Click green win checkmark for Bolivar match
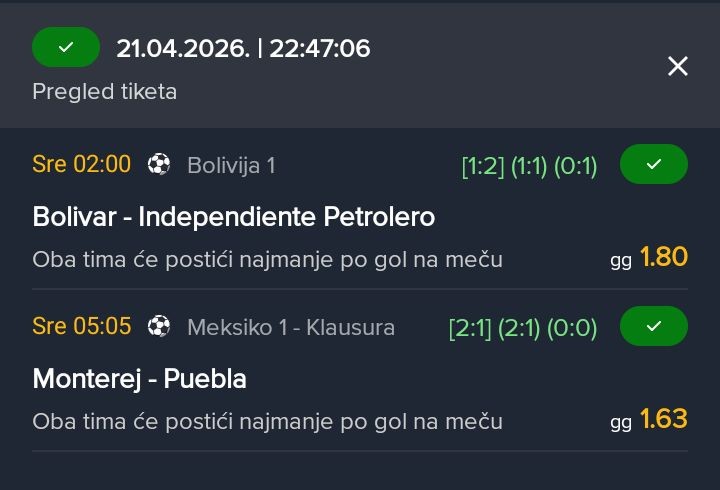 [x=654, y=164]
